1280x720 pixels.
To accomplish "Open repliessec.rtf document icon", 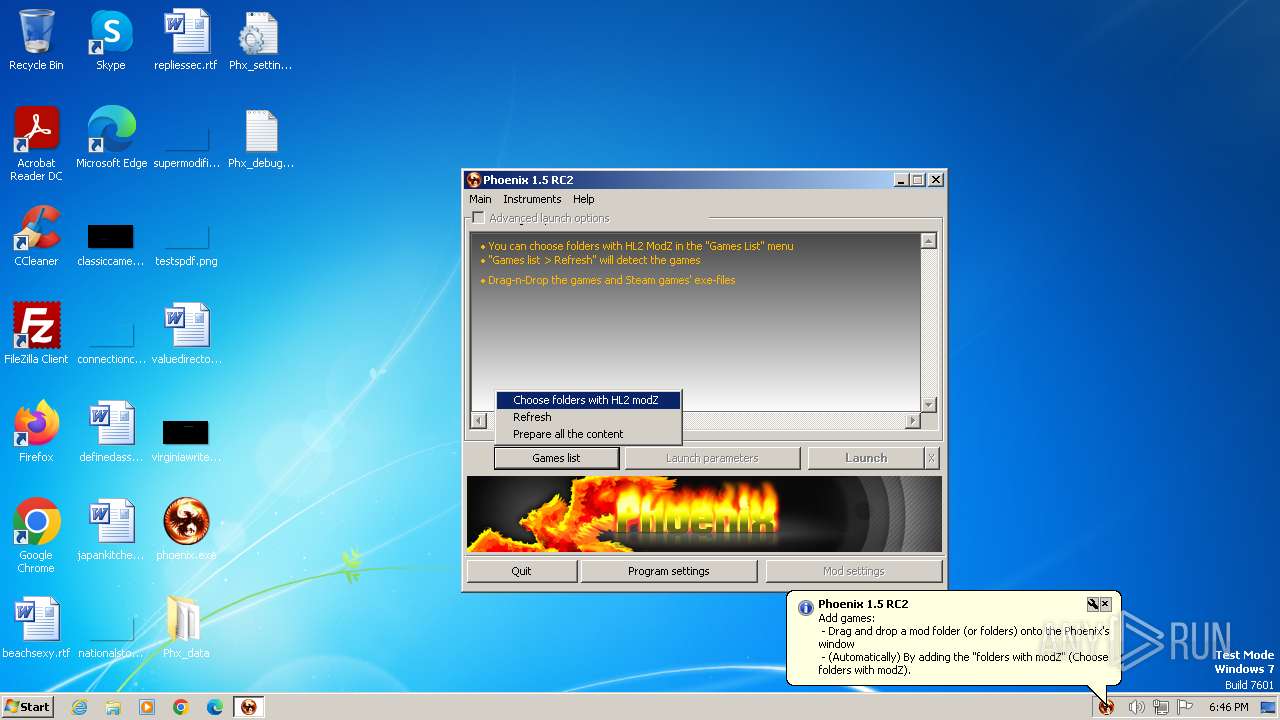I will (x=185, y=40).
